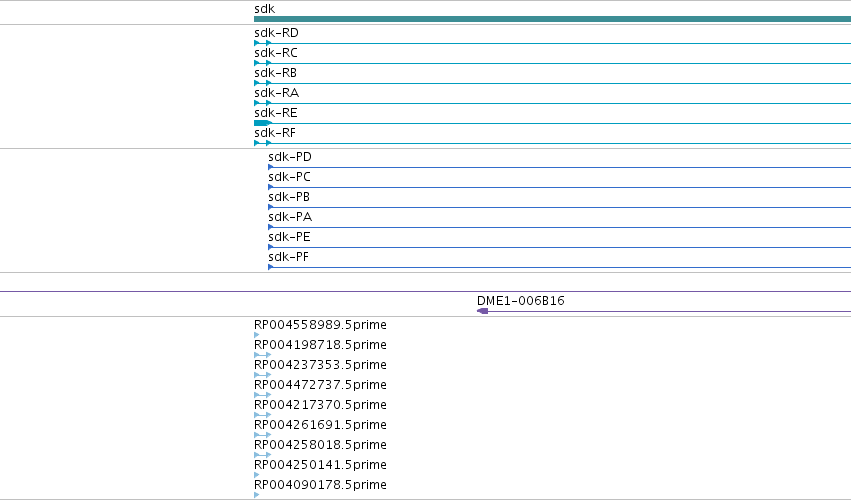Viewport: 851px width, 500px height.
Task: Select the thick exon block under sdk-RE
Action: [x=263, y=123]
